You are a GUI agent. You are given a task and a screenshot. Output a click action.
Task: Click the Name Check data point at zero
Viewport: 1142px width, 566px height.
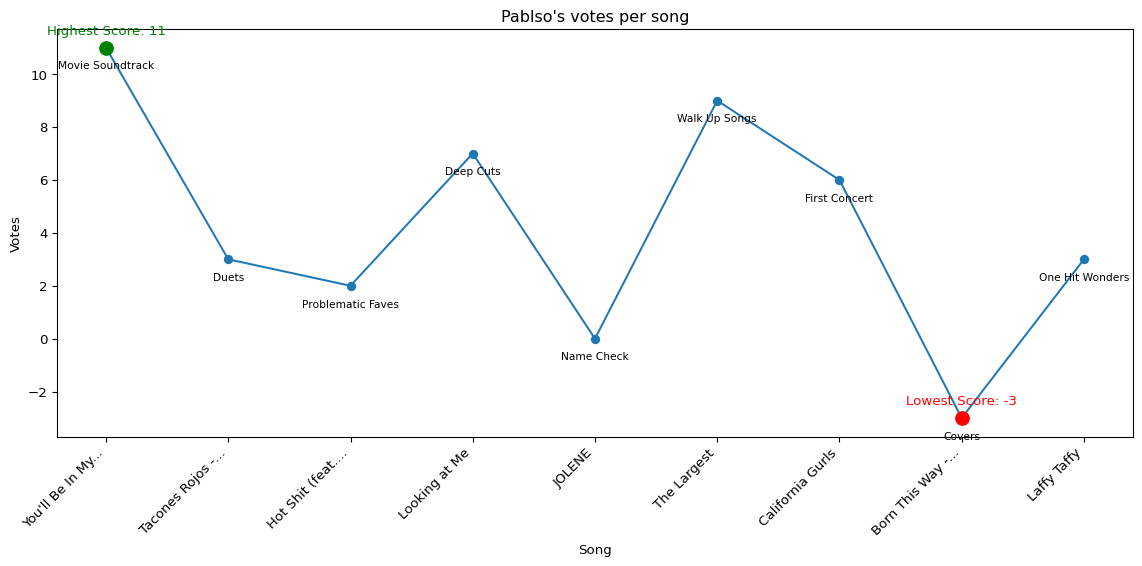[595, 339]
